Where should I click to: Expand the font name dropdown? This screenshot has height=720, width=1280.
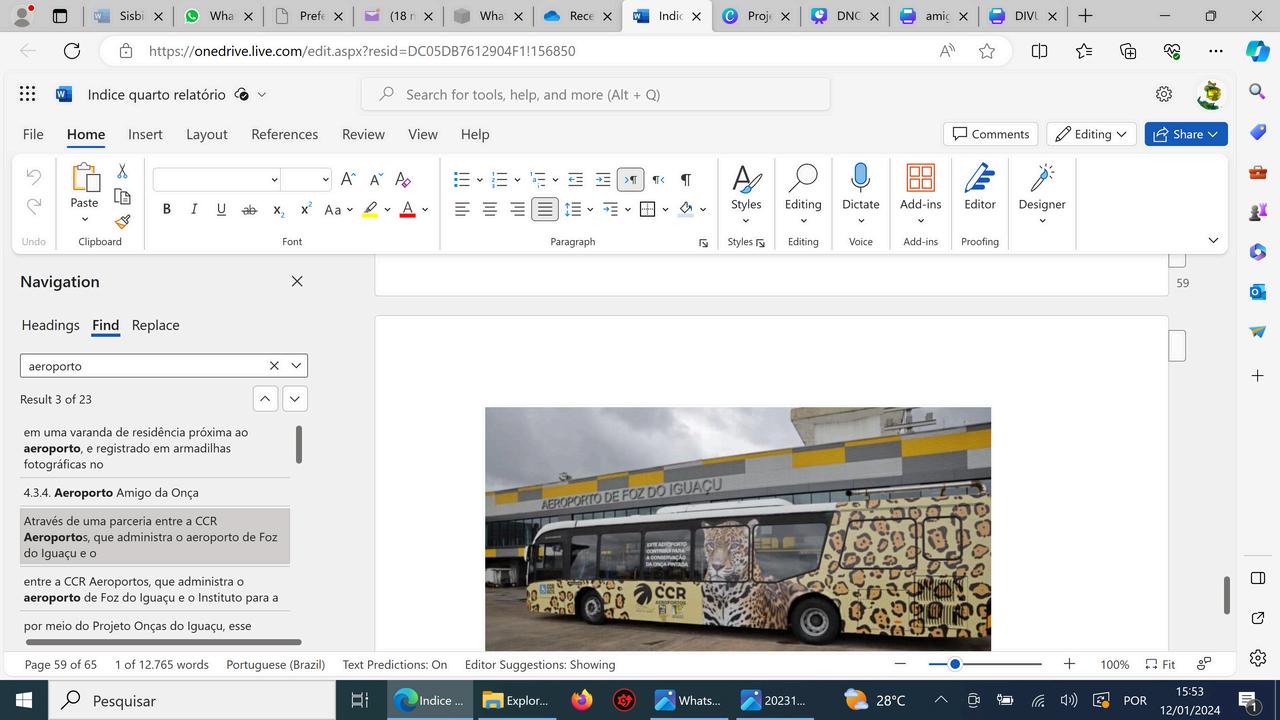tap(274, 180)
